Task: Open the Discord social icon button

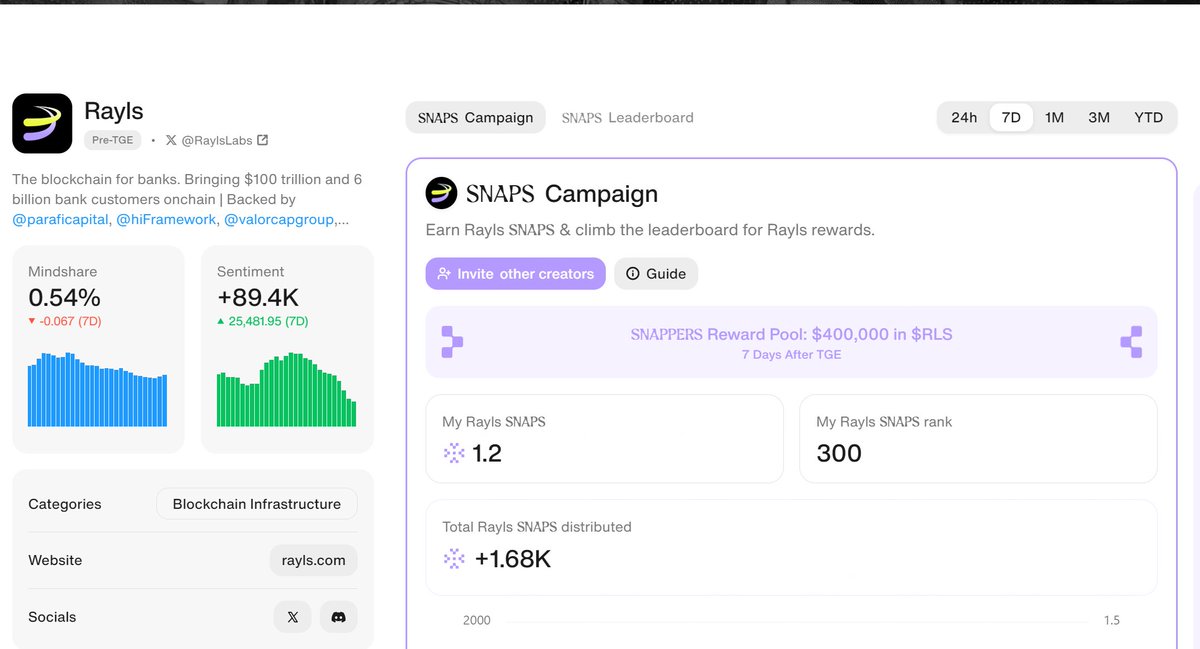Action: click(338, 617)
